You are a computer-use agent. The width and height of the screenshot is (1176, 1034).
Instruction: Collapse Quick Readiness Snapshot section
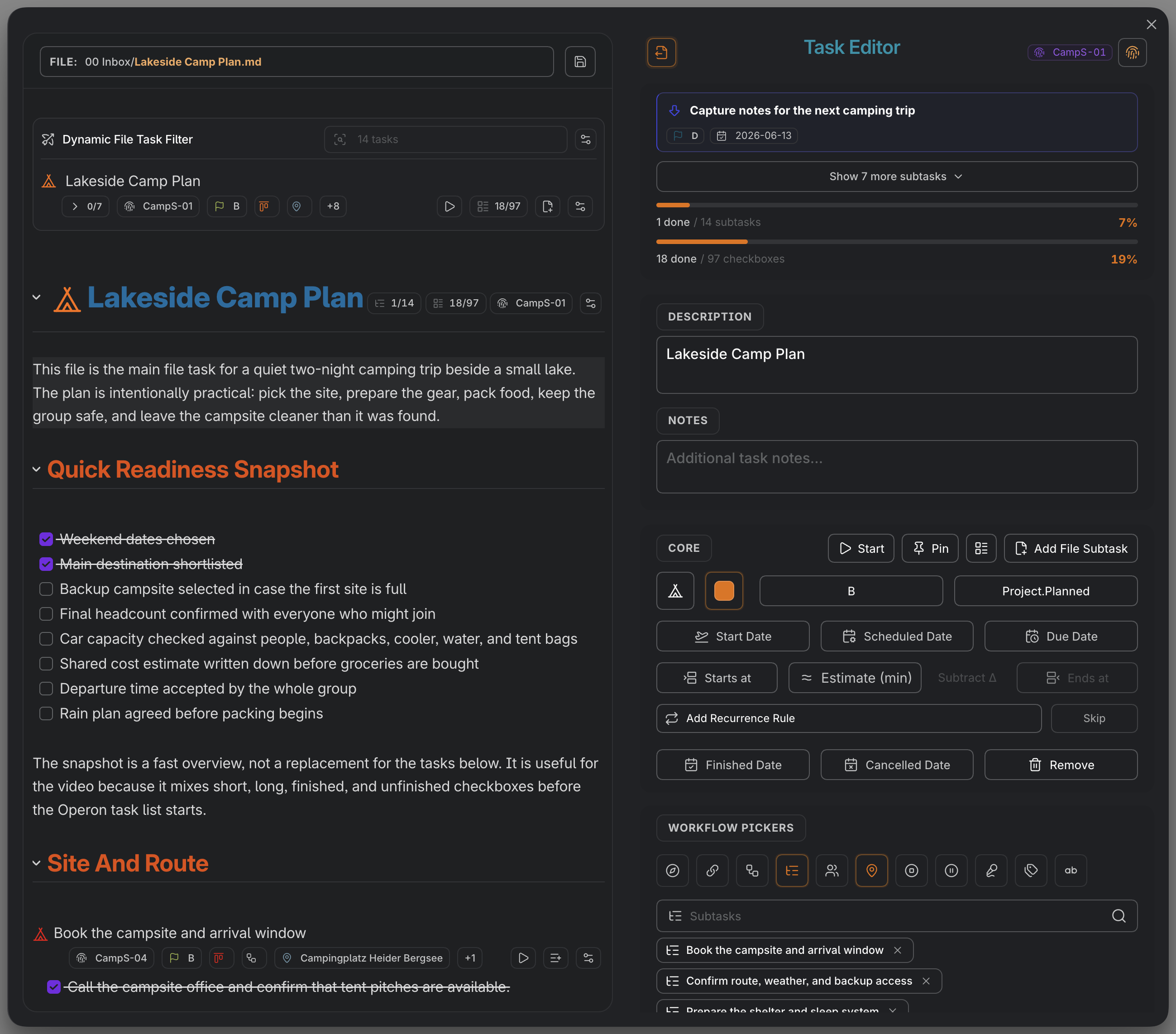[x=36, y=469]
